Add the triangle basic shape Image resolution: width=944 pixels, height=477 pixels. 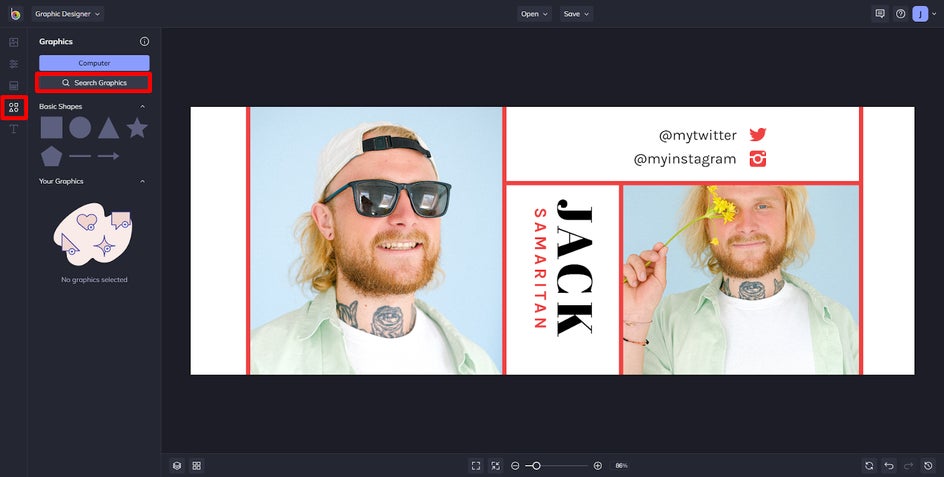tap(108, 128)
